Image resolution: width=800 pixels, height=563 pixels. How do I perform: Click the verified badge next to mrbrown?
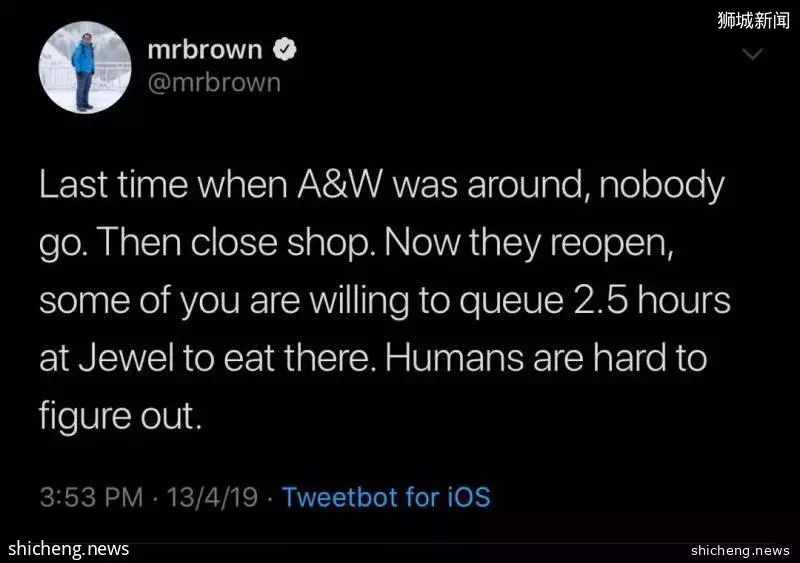tap(285, 50)
